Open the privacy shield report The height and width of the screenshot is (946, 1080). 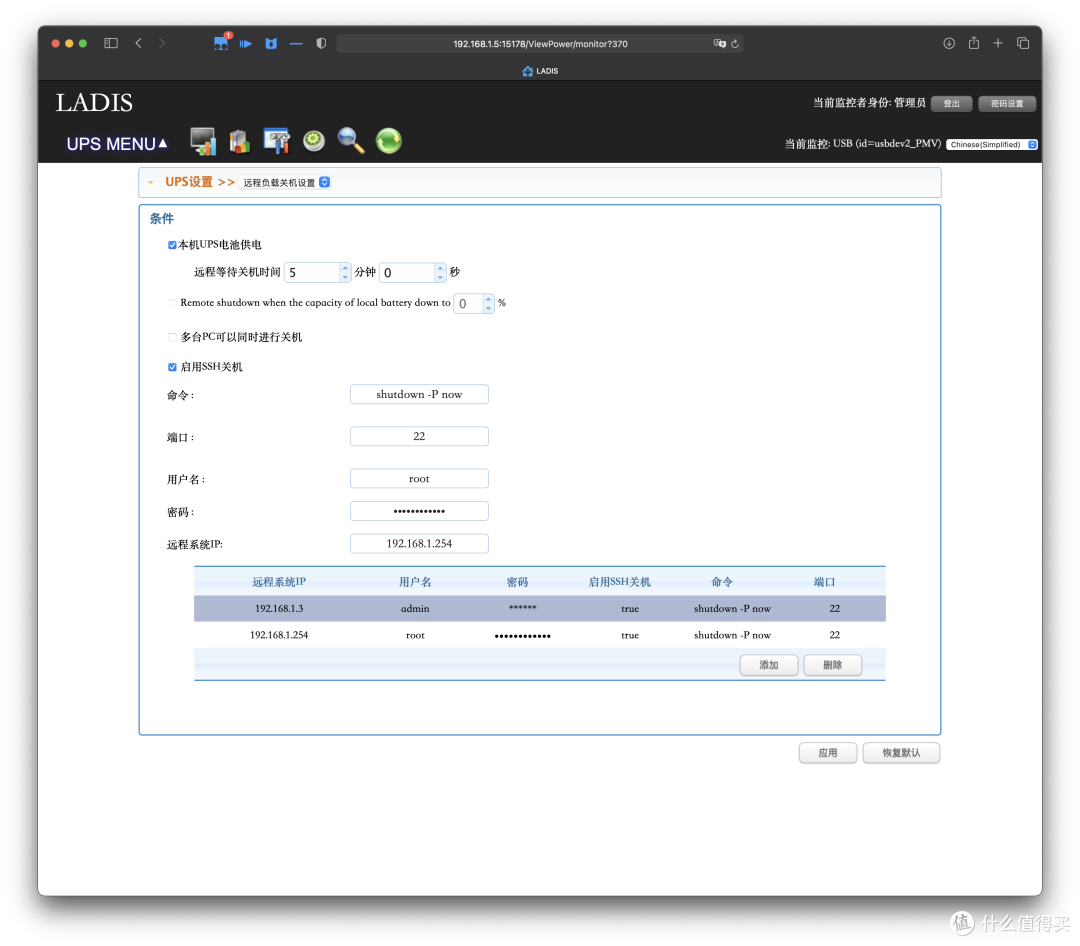point(321,43)
